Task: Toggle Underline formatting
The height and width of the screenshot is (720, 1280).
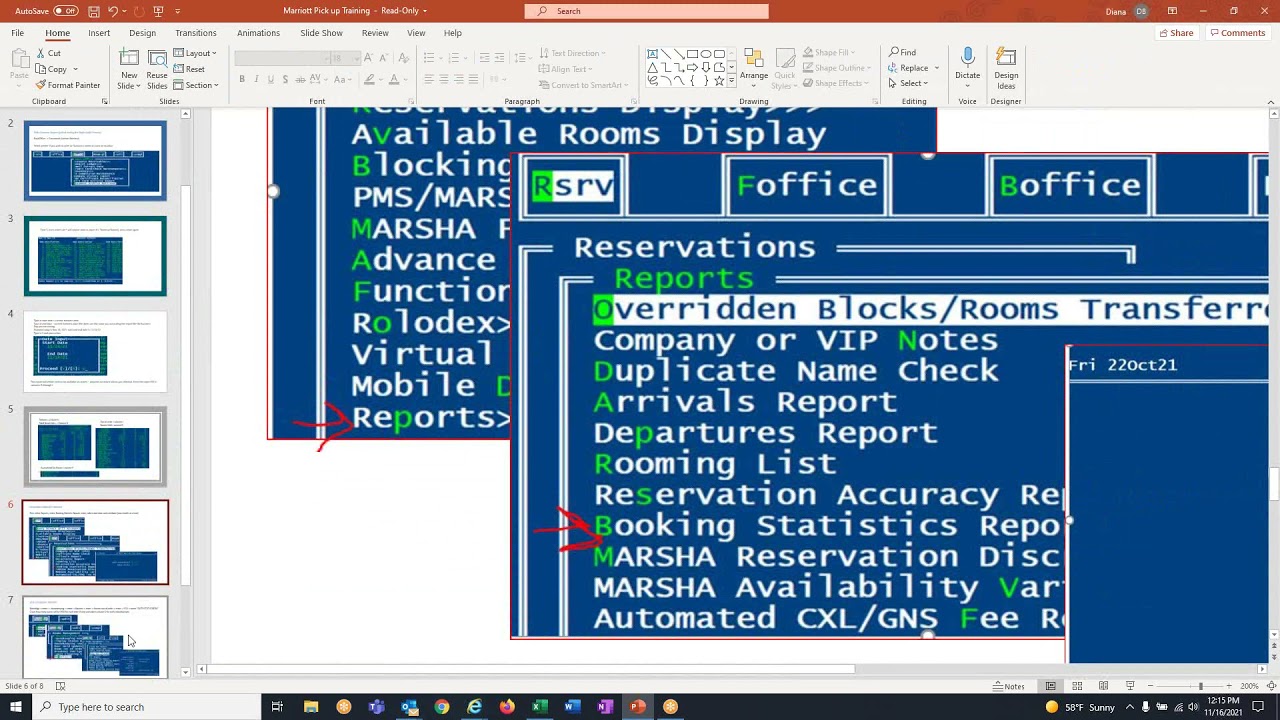Action: click(270, 80)
